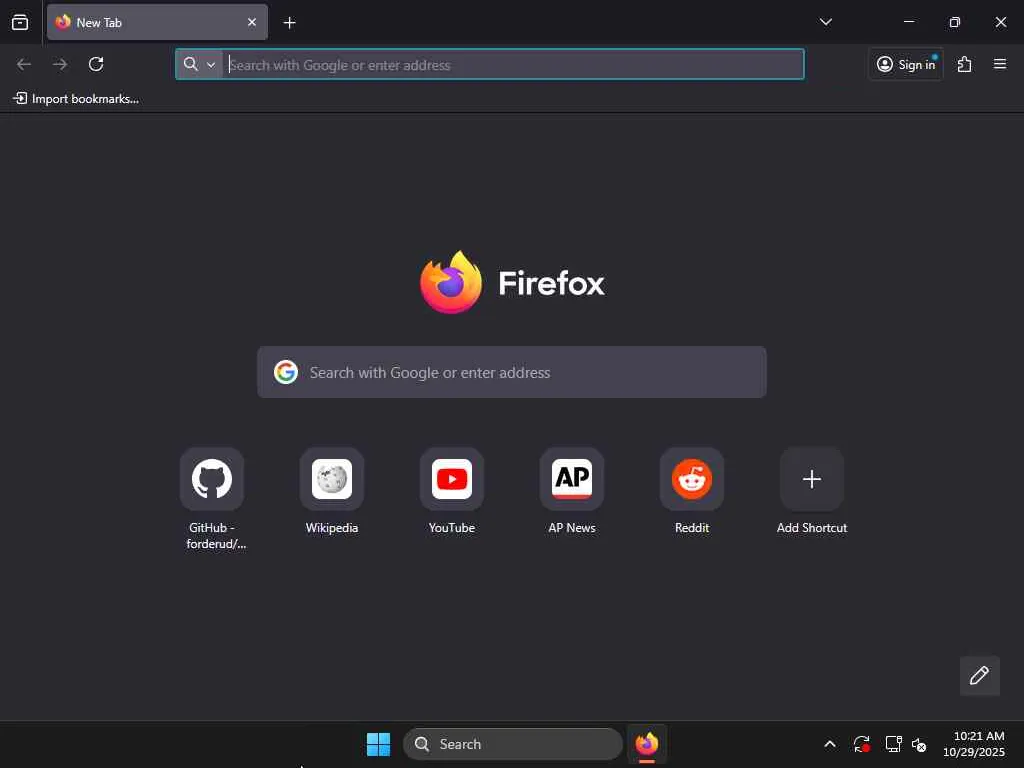Open the GitHub shortcut tile

(212, 479)
